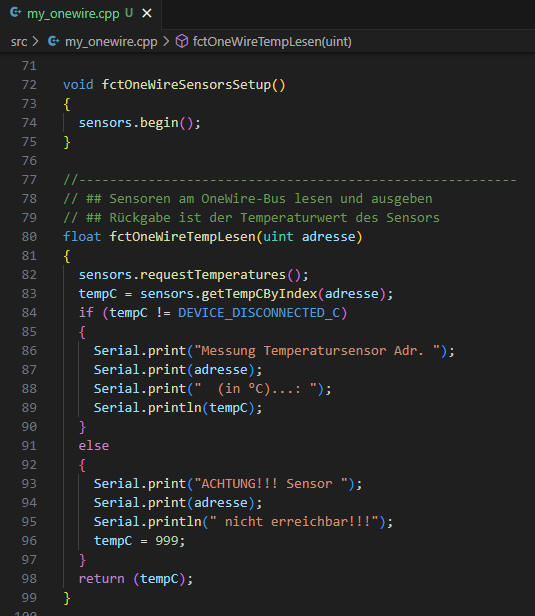Click the requestTemperatures call on line 82

tap(213, 275)
